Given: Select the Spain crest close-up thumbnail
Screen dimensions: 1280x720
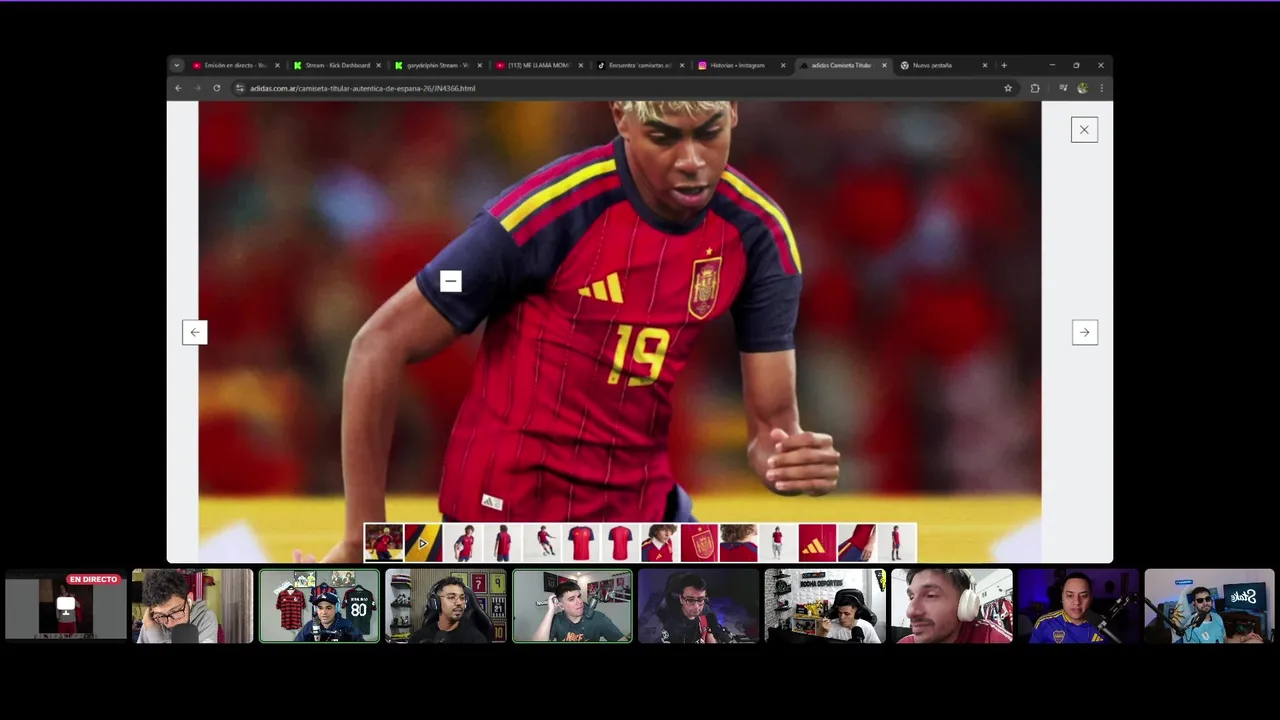Looking at the screenshot, I should 699,543.
